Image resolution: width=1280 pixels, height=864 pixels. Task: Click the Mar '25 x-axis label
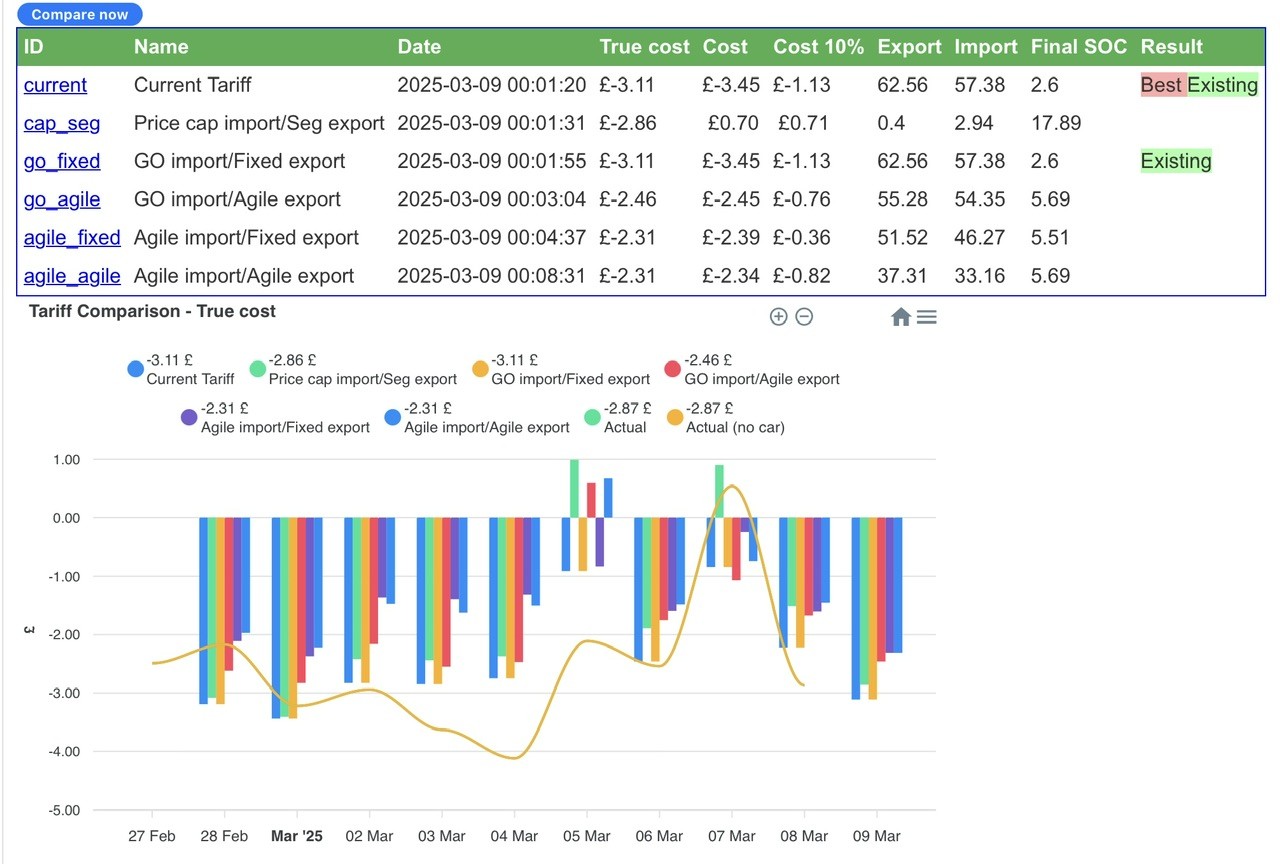click(297, 836)
